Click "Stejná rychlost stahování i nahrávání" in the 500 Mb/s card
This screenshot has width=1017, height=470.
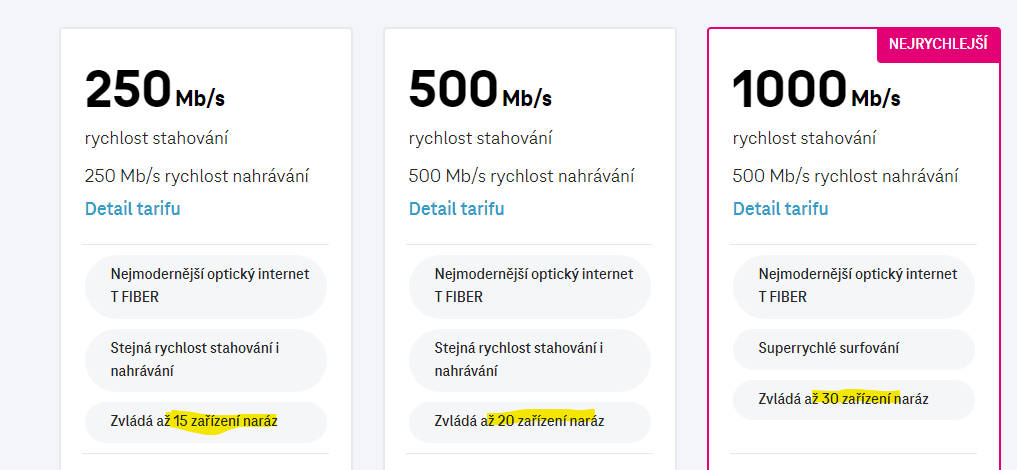529,360
